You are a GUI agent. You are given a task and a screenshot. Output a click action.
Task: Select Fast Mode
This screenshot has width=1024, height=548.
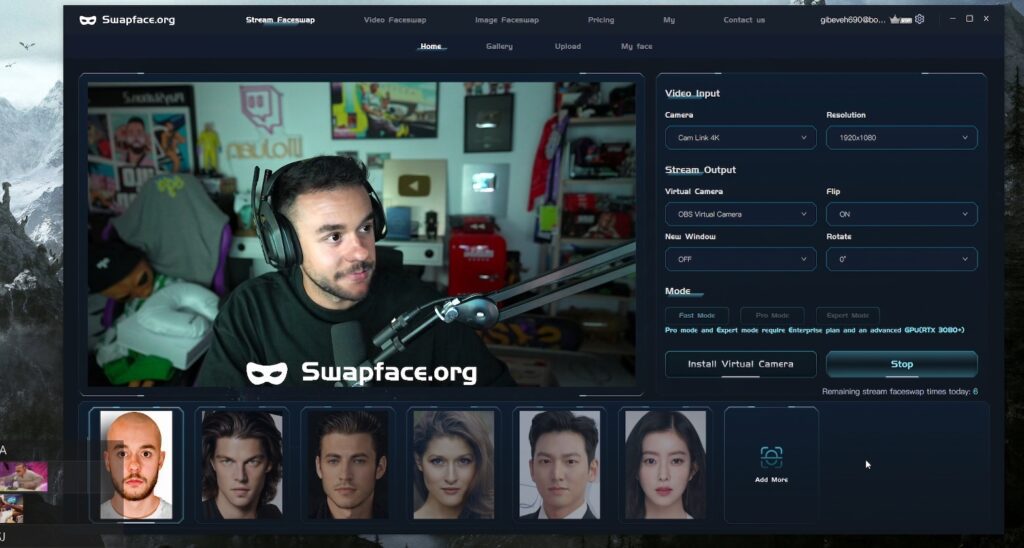[x=697, y=315]
